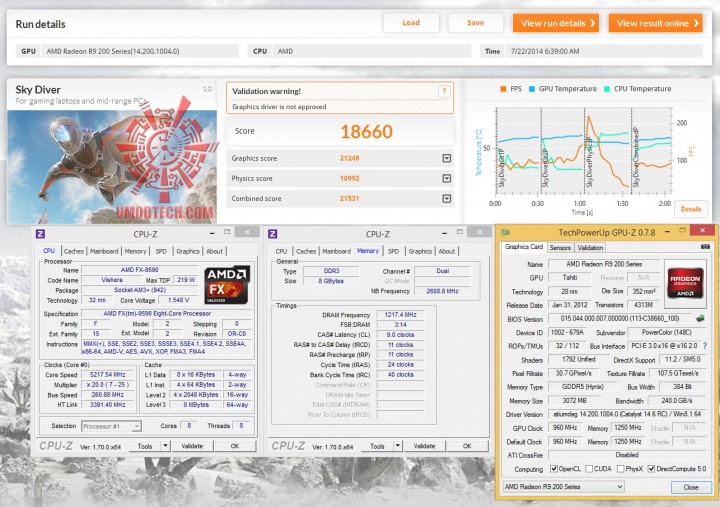The image size is (720, 507).
Task: Click OK in the CPU tab CPU-Z window
Action: 235,445
